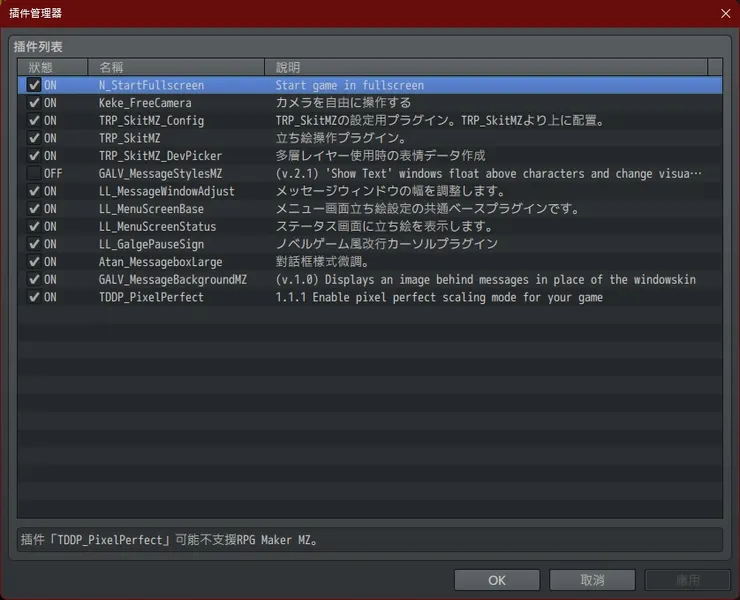
Task: Uncheck the LL_MenuScreenStatus checkbox
Action: [x=34, y=226]
